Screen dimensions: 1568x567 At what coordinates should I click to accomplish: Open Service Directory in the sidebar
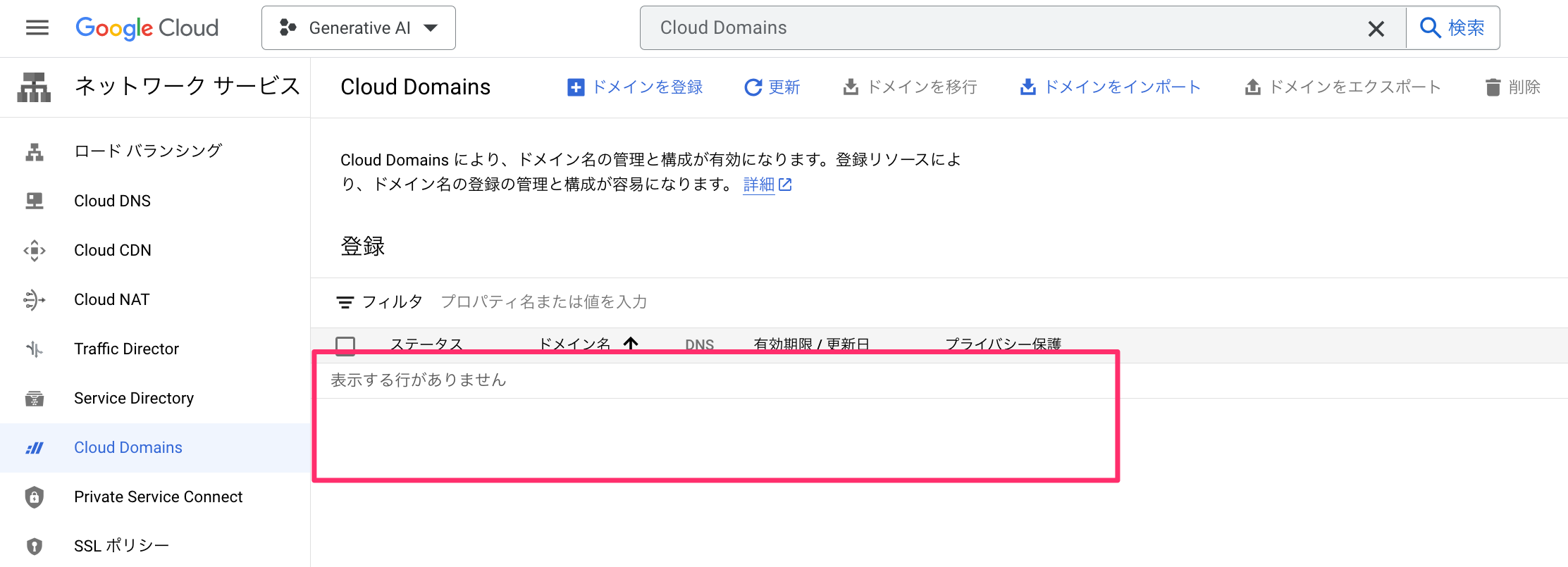(155, 398)
